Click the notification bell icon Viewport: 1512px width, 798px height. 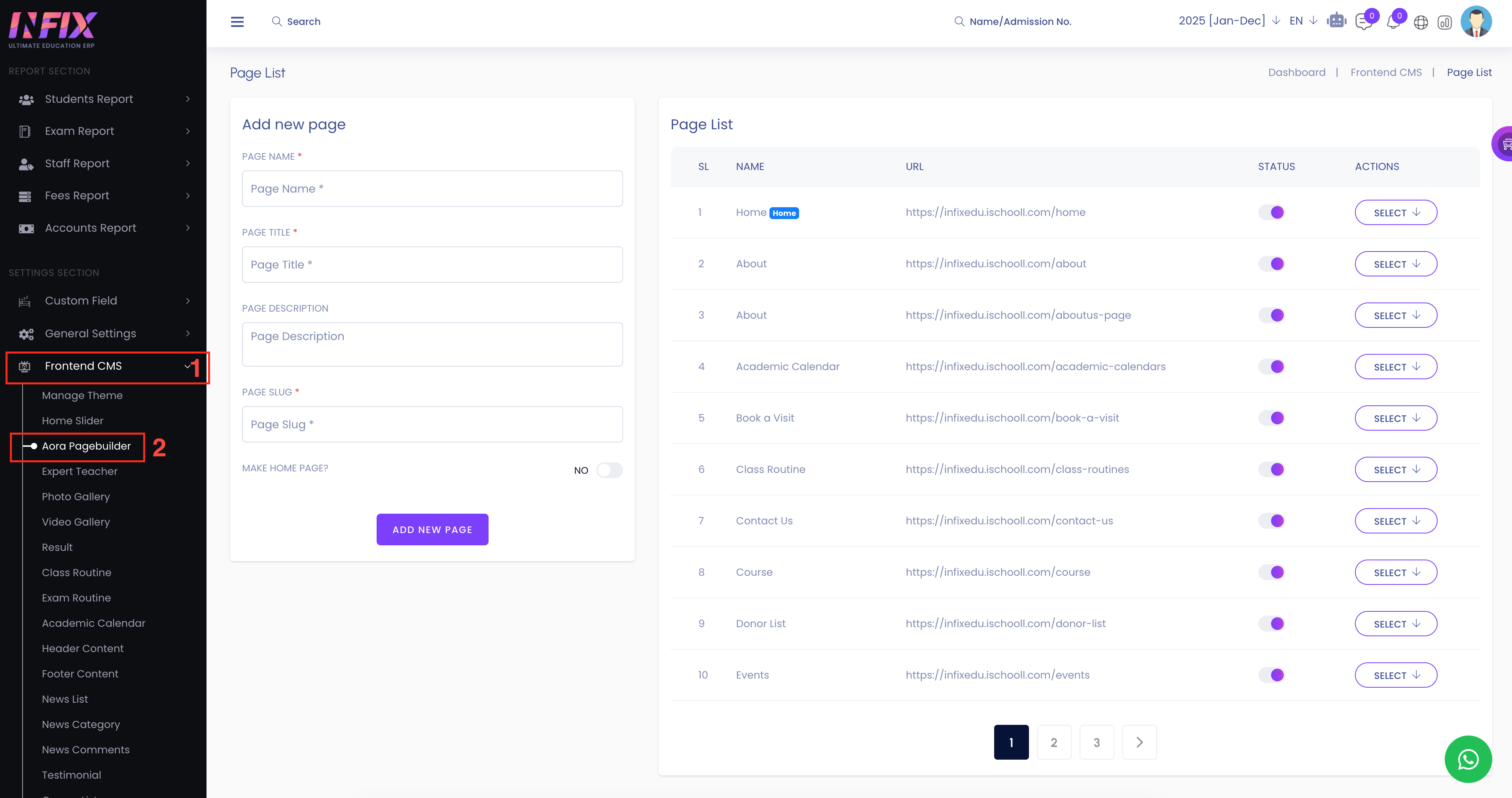[1392, 22]
